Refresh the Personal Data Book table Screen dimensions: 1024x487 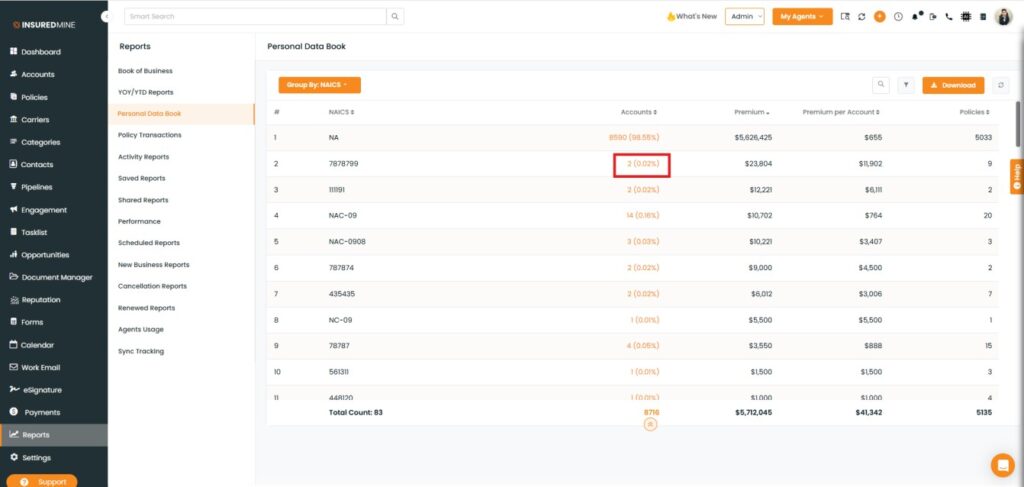point(1001,86)
